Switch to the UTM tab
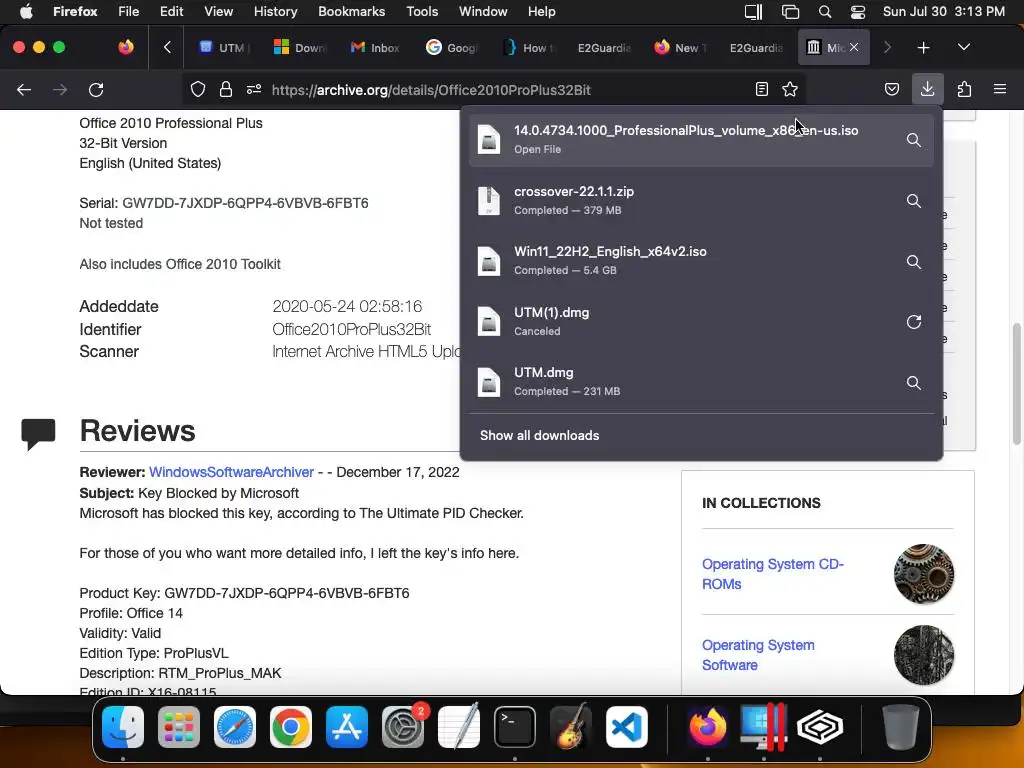Screen dimensions: 1024x768 [x=224, y=48]
